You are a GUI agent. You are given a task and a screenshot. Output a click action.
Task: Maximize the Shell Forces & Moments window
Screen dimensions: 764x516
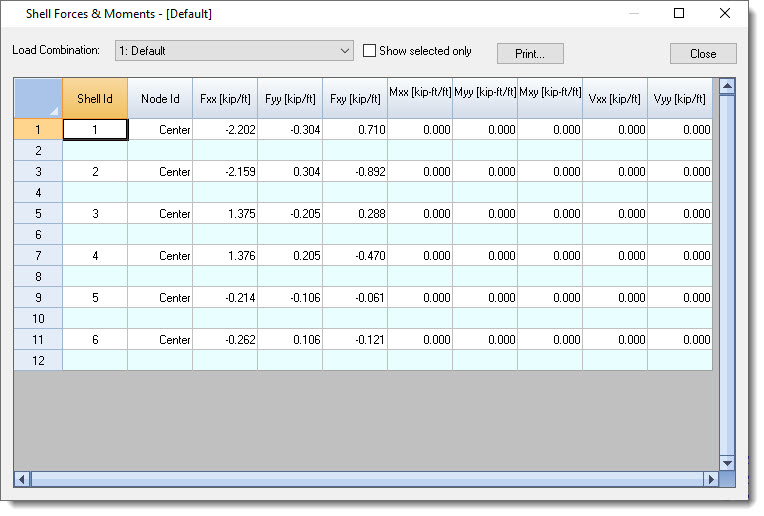(679, 14)
